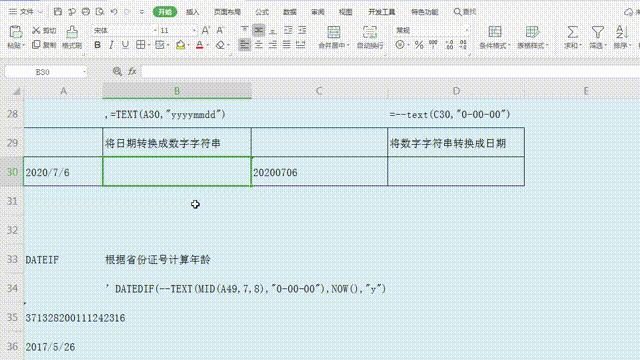640x360 pixels.
Task: Click the 查找 (Find) search button
Action: [465, 12]
